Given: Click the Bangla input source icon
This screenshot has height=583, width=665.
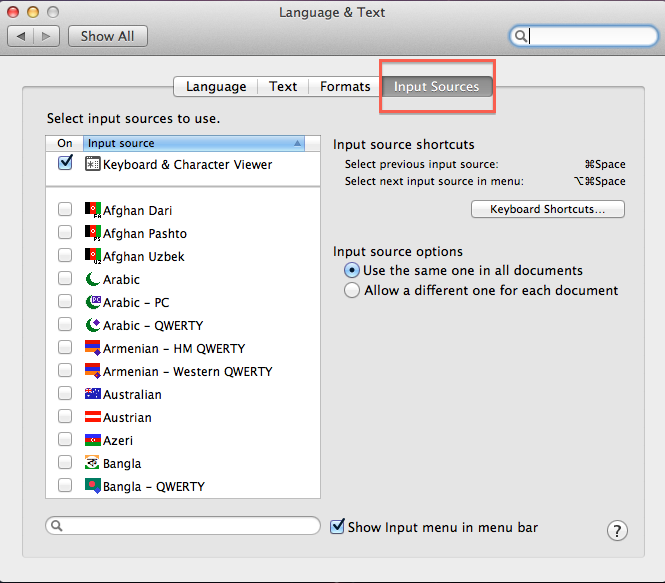Looking at the screenshot, I should click(x=93, y=463).
